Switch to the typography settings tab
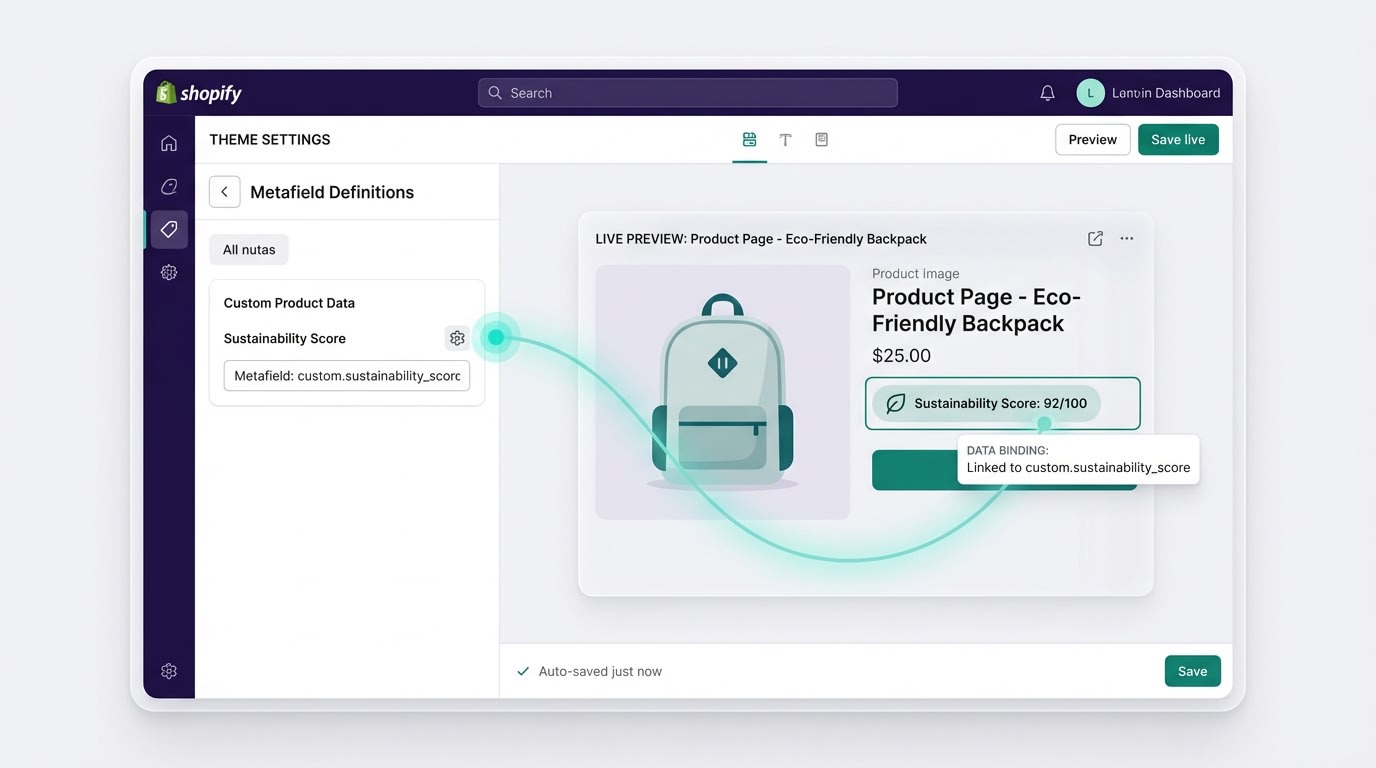 point(785,139)
